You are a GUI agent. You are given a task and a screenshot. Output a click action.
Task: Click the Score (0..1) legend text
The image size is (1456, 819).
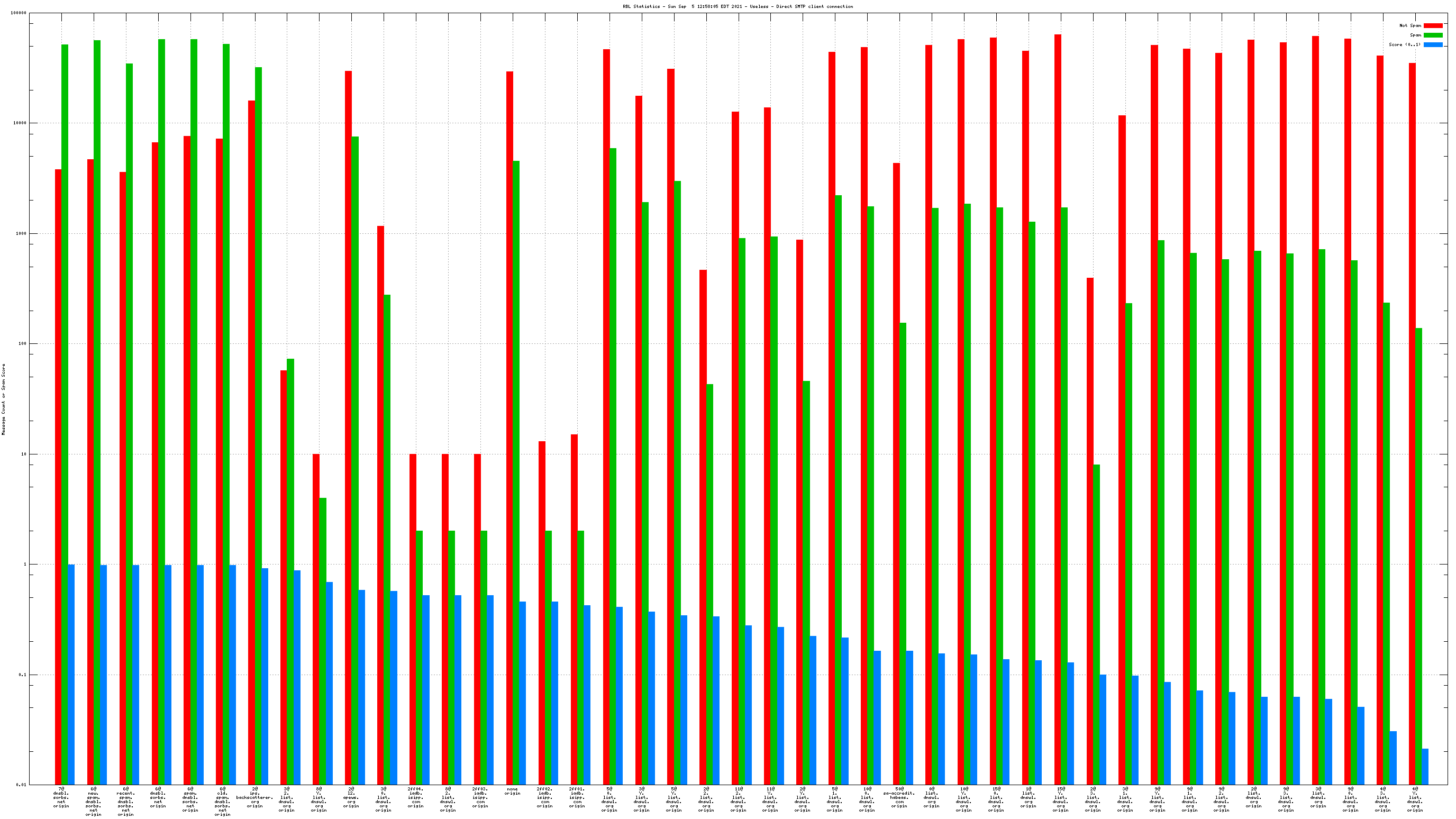tap(1405, 44)
